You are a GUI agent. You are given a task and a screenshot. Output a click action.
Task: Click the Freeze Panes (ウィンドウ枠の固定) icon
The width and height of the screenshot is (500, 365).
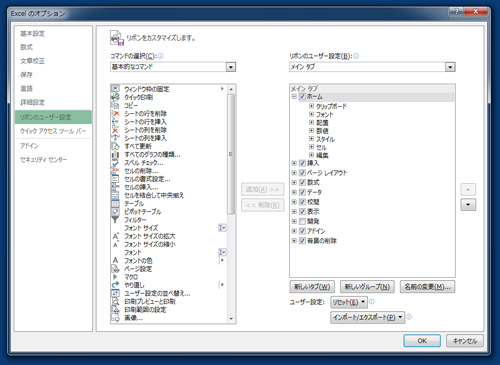pos(115,89)
